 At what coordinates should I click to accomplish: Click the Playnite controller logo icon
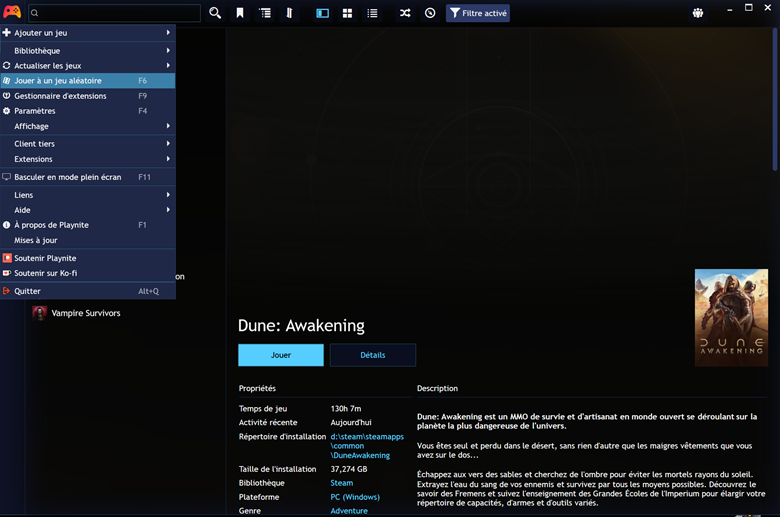pos(12,13)
